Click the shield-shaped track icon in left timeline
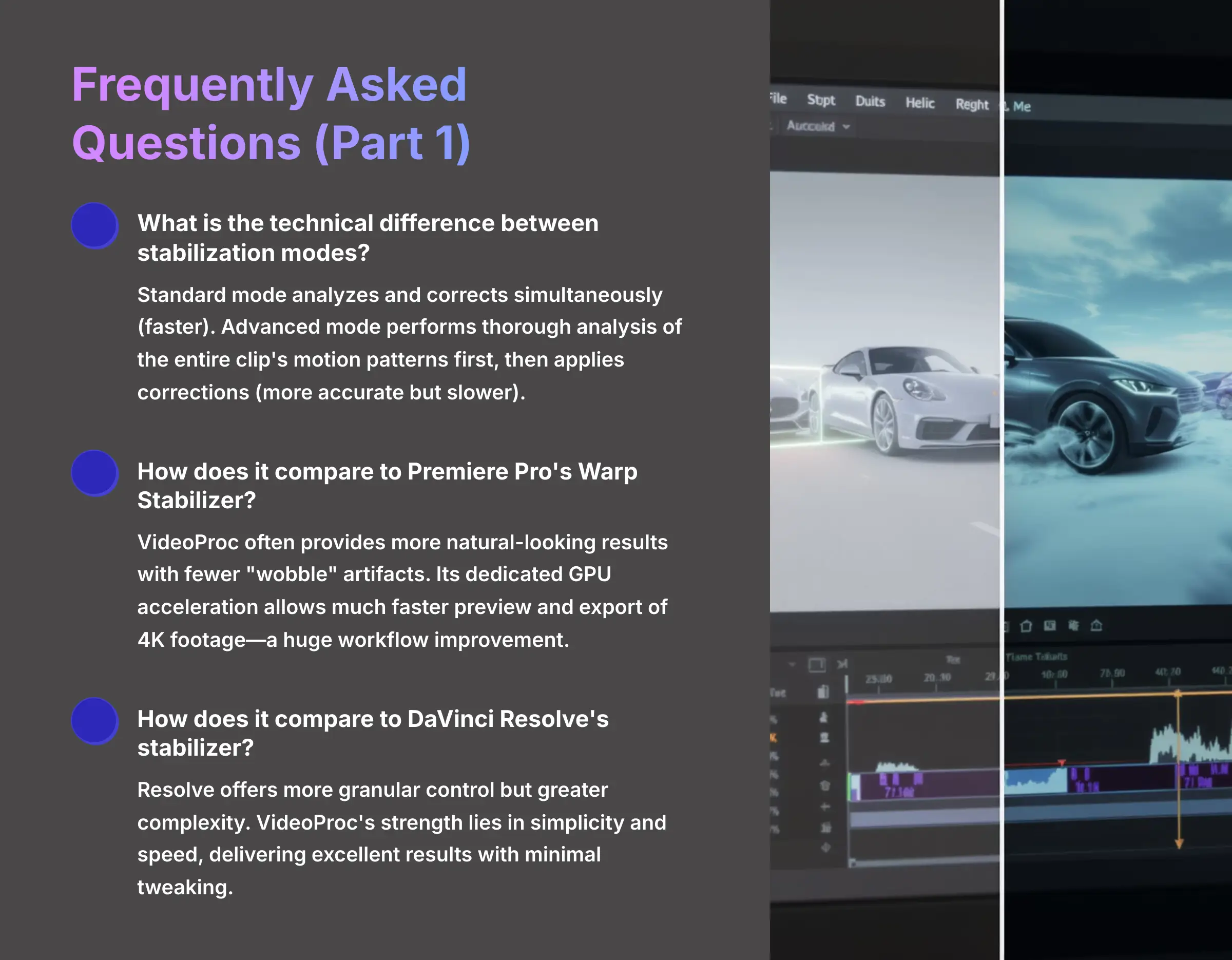Screen dimensions: 1232x960 [825, 785]
